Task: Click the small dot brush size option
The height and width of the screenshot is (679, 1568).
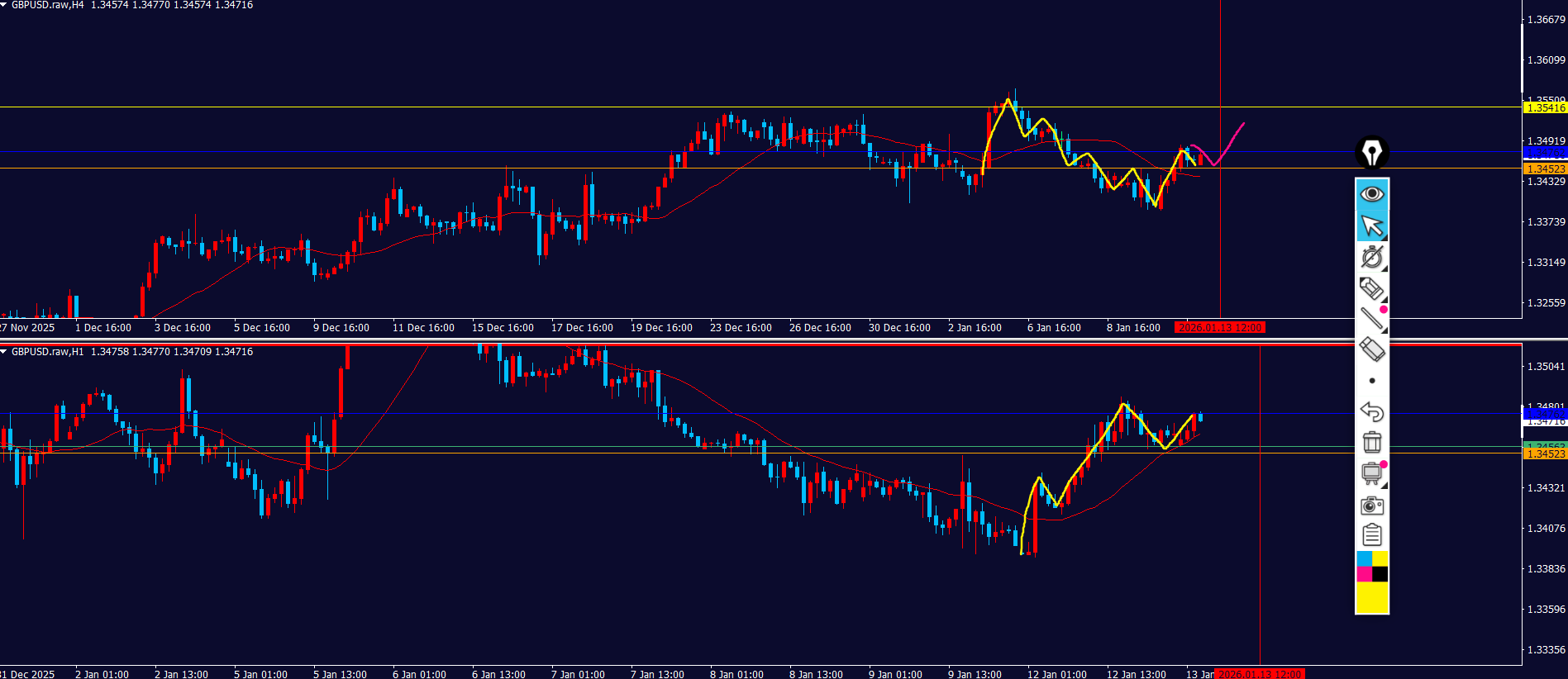Action: [1372, 381]
